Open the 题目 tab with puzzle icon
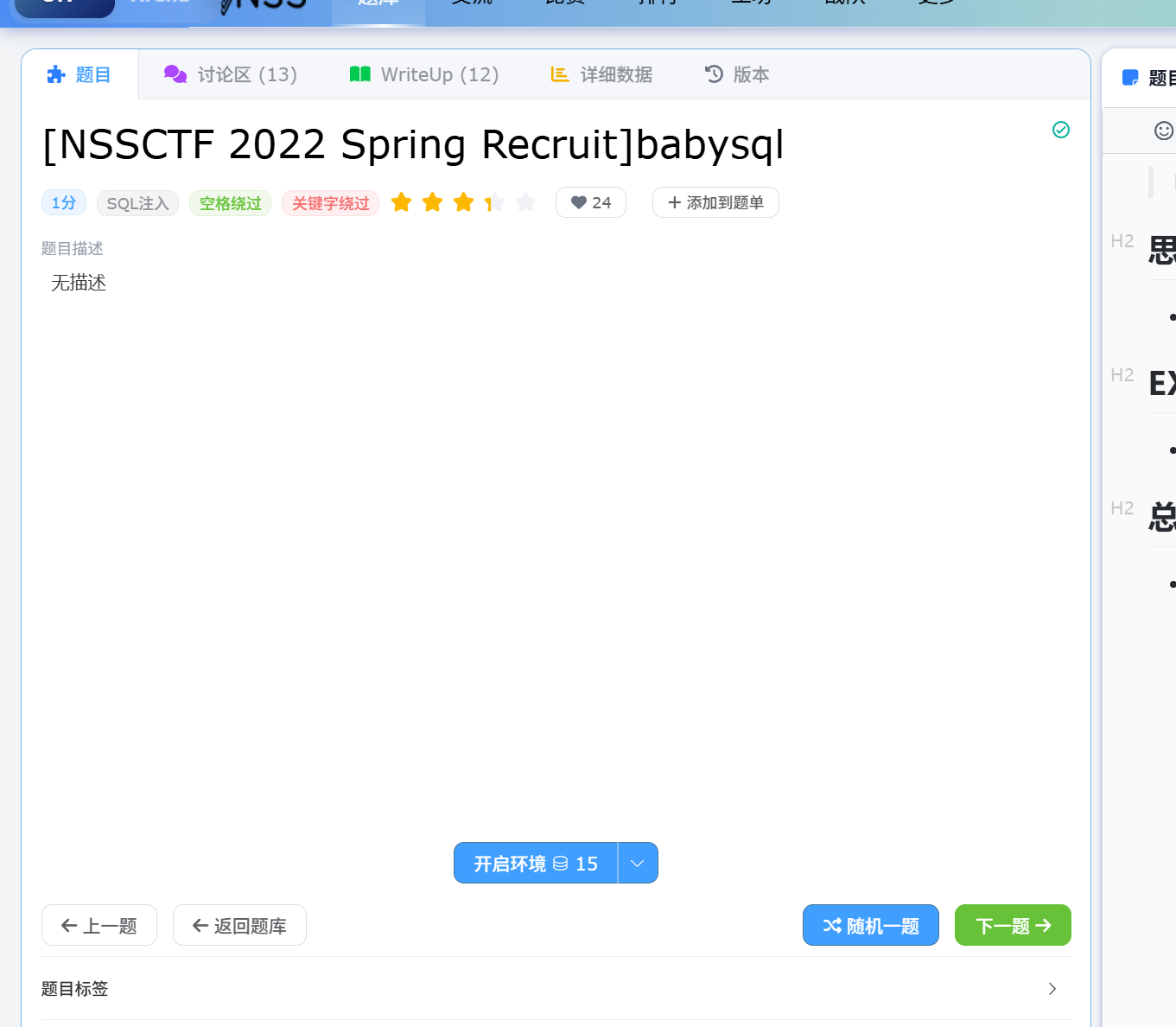Screen dimensions: 1176x1027 [x=79, y=75]
